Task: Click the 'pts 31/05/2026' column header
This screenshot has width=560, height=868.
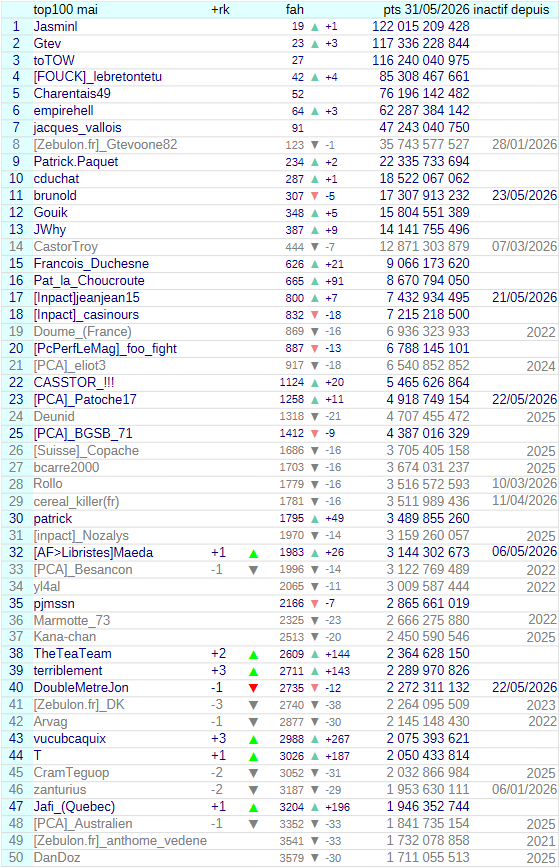Action: pos(426,9)
